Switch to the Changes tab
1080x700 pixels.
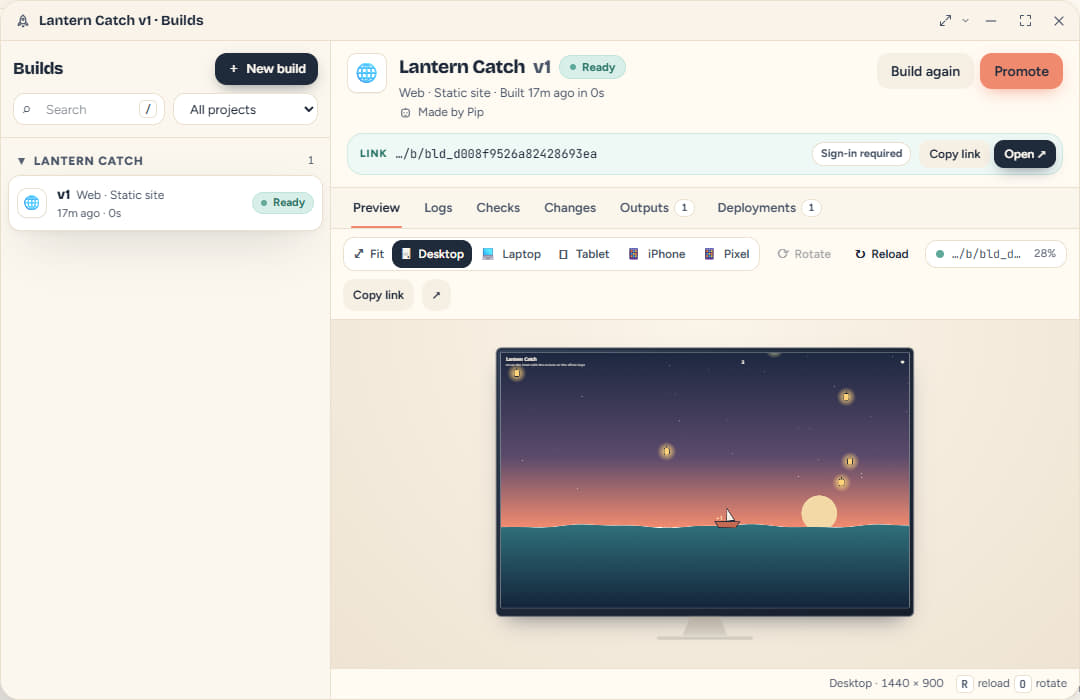point(570,208)
